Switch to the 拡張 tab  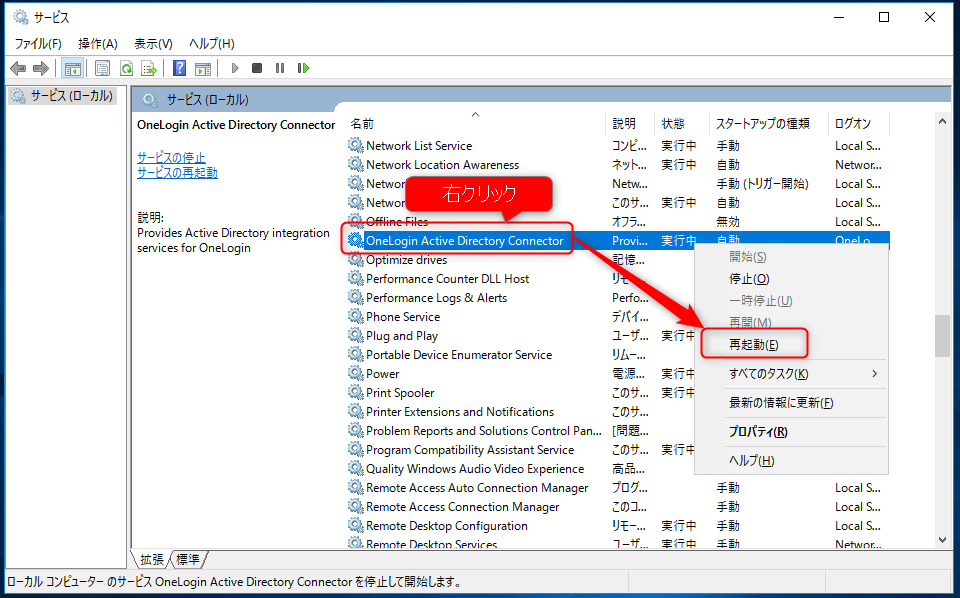coord(151,559)
